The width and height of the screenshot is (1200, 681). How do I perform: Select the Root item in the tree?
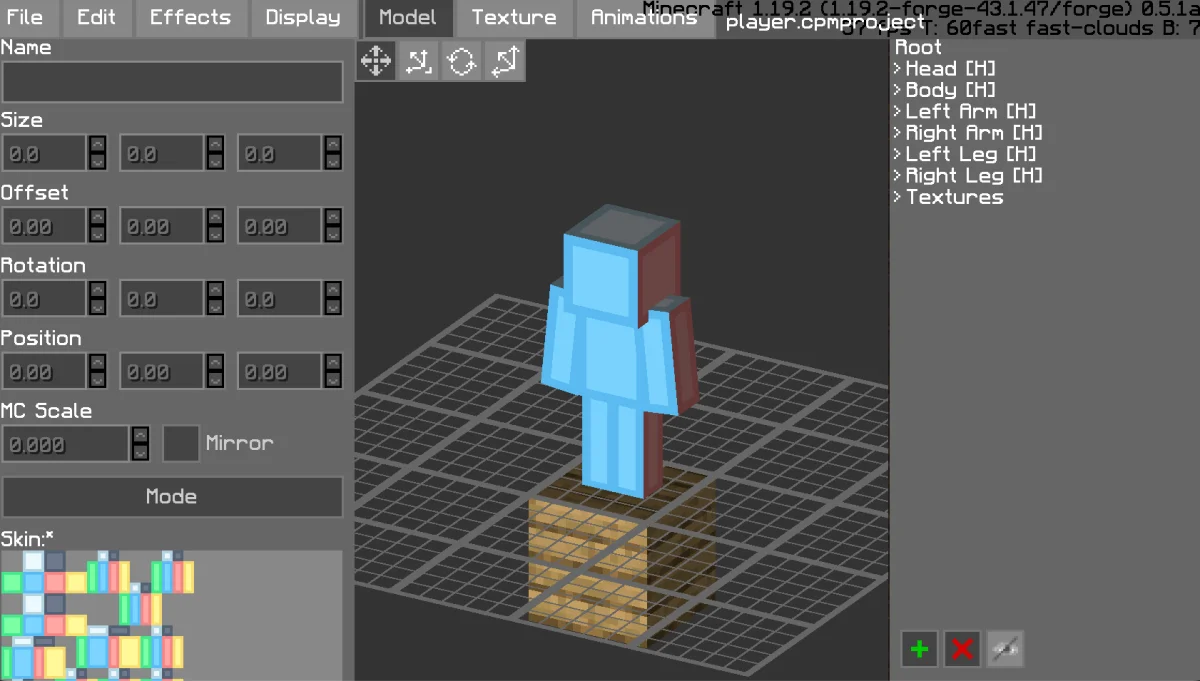[x=918, y=47]
